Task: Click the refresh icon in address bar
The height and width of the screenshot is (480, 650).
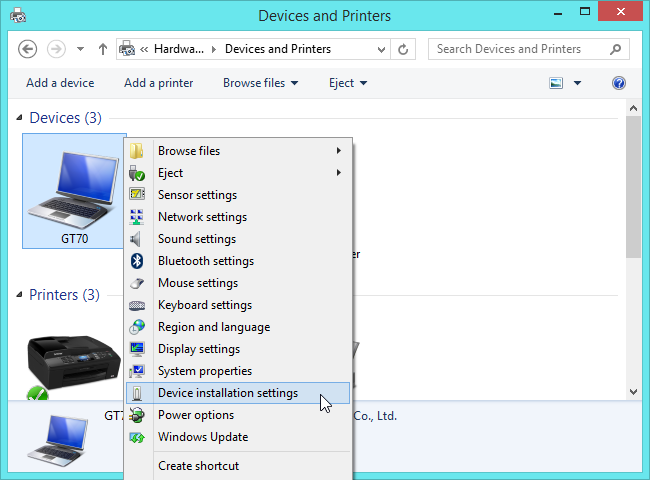Action: 403,49
